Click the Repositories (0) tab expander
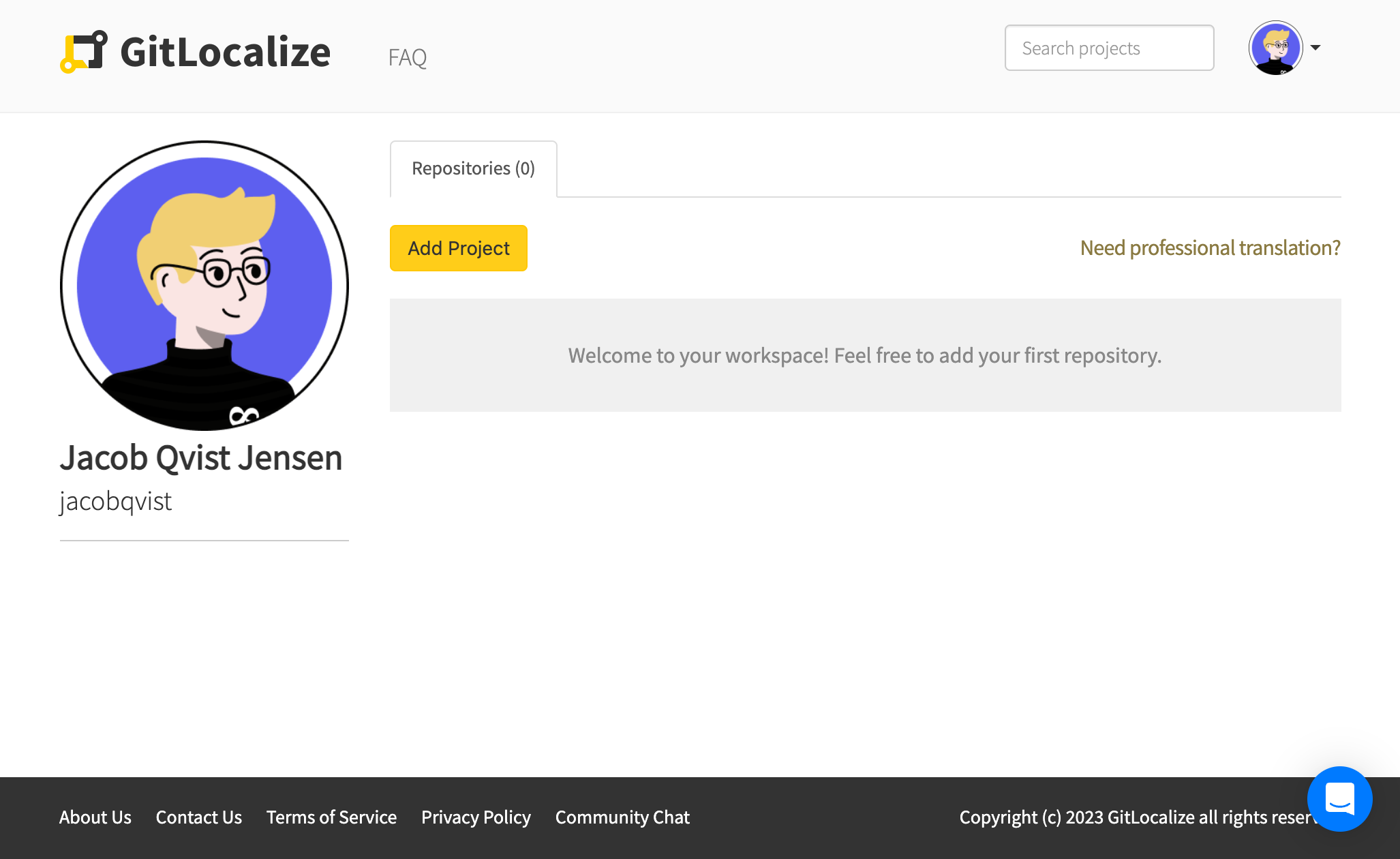Screen dimensions: 1400x859 [472, 169]
